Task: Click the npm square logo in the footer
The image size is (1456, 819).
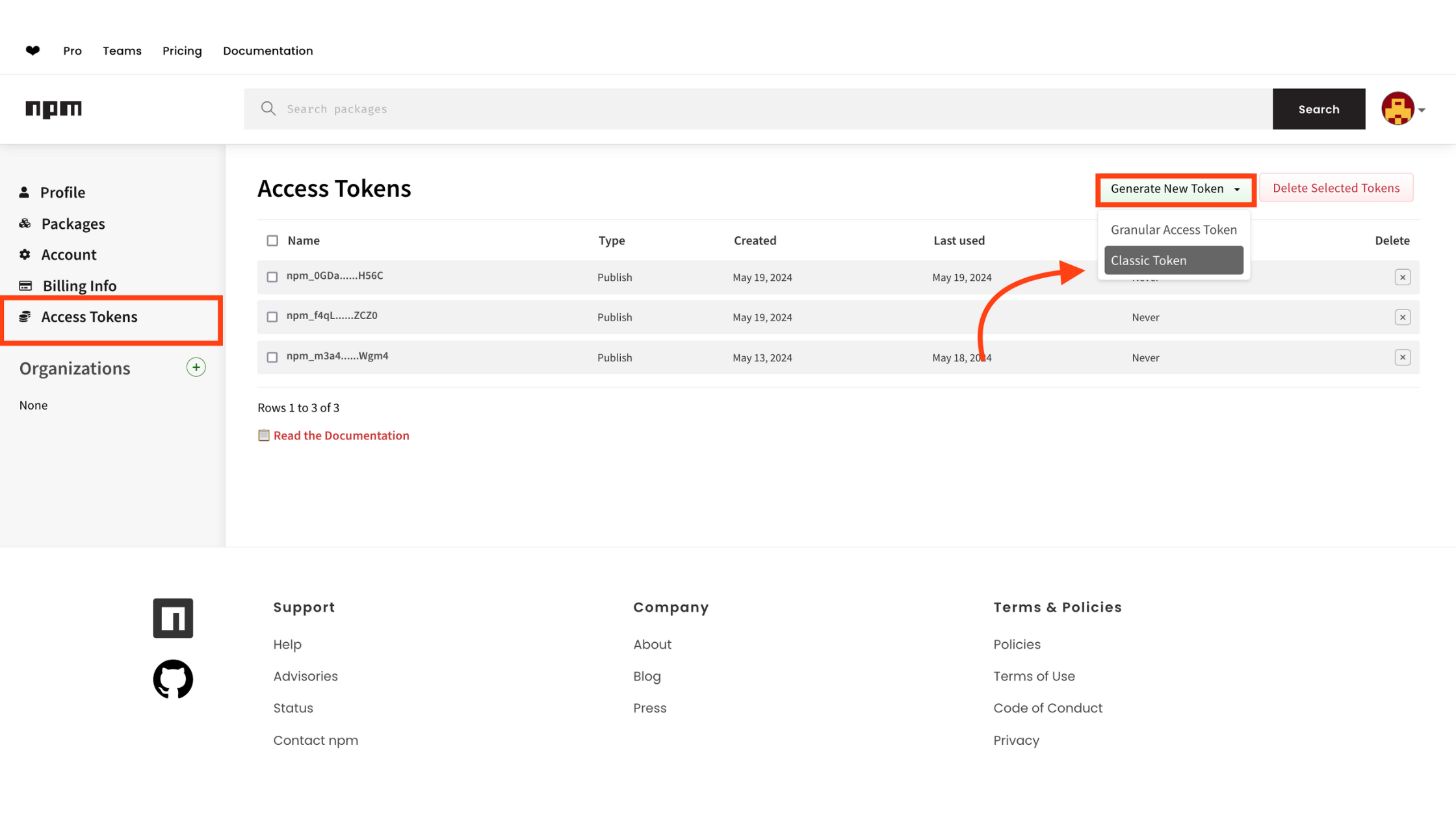Action: tap(173, 618)
